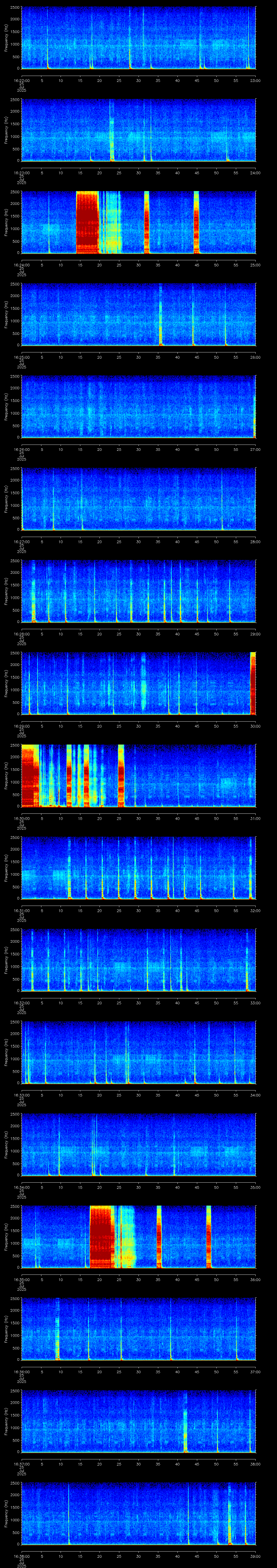Open the spectrogram panel beginning at 16:33:00
277x1568 pixels.
coord(138,1052)
